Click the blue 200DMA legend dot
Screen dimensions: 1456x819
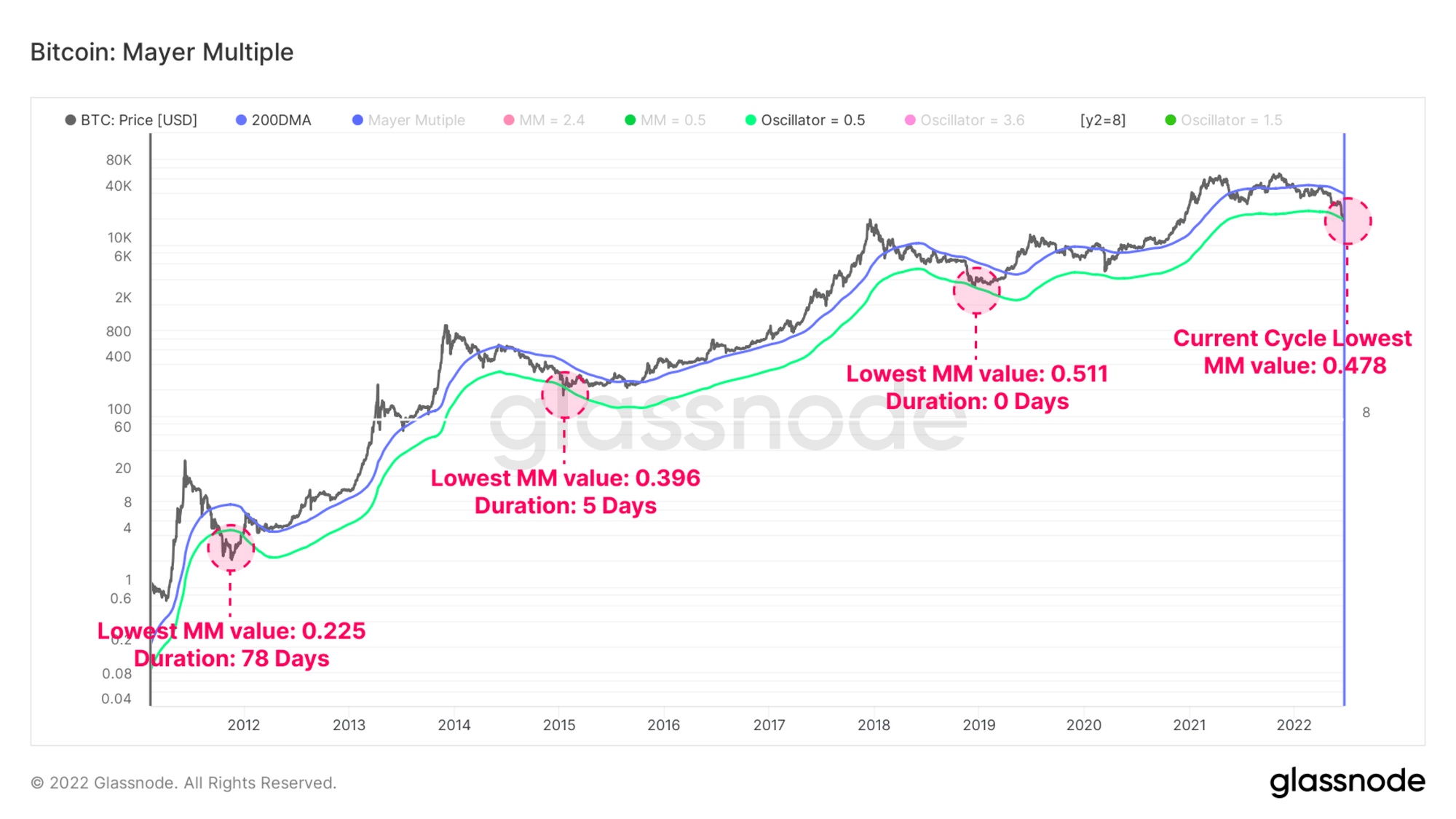[242, 120]
